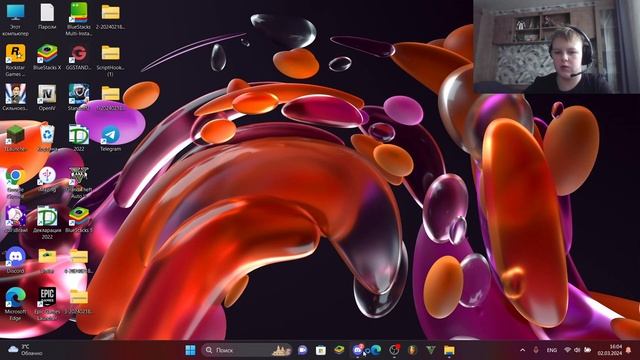Open the GGSTANDOFF shortcut
Image resolution: width=640 pixels, height=360 pixels.
click(78, 58)
